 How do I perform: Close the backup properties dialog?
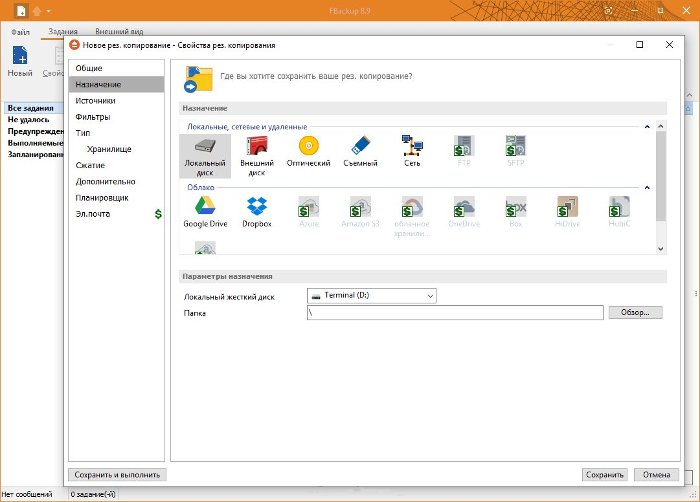coord(669,45)
